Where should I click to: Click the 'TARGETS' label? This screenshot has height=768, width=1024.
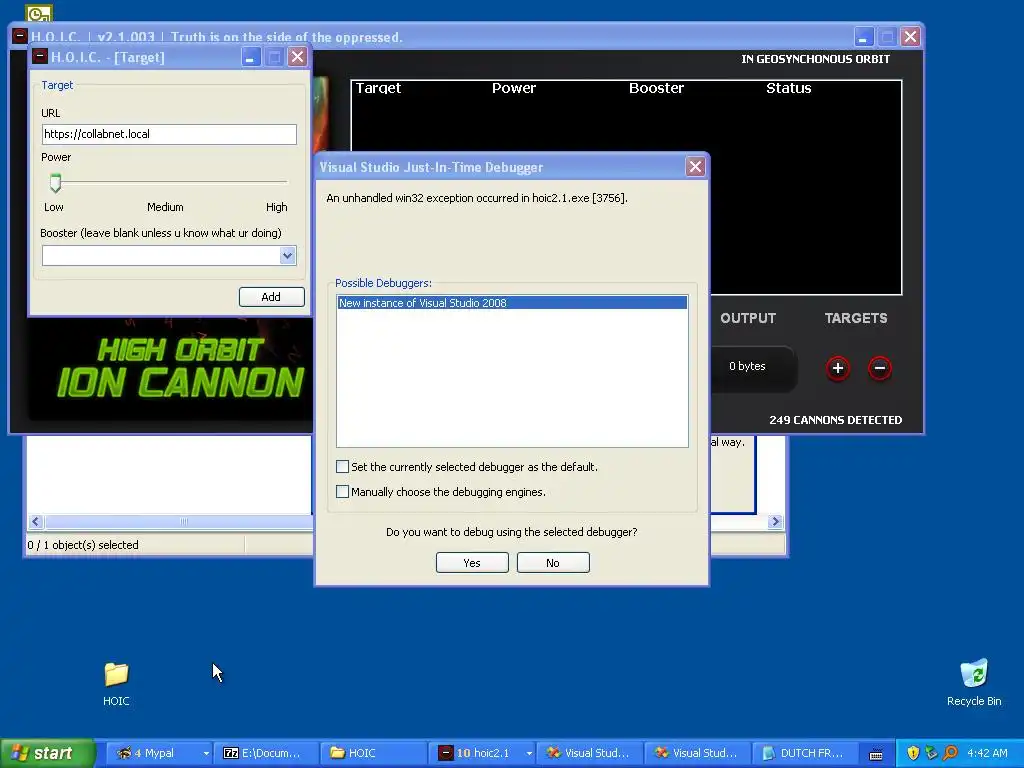[x=856, y=318]
